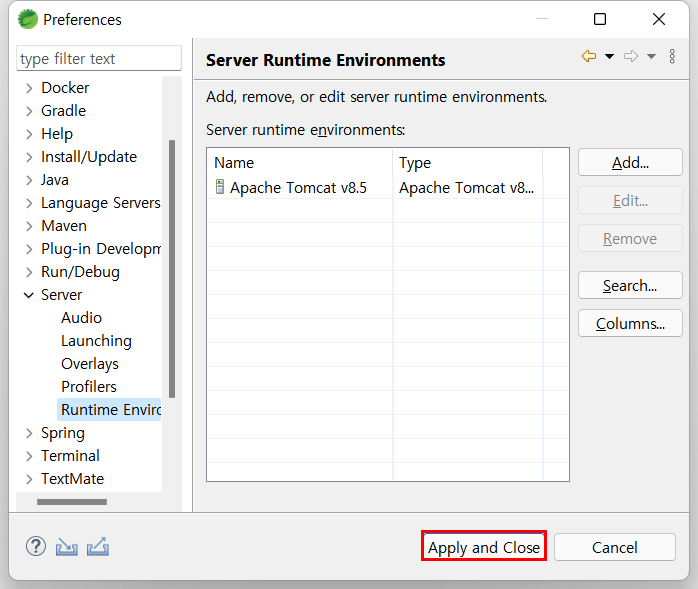Close the Preferences window

658,19
